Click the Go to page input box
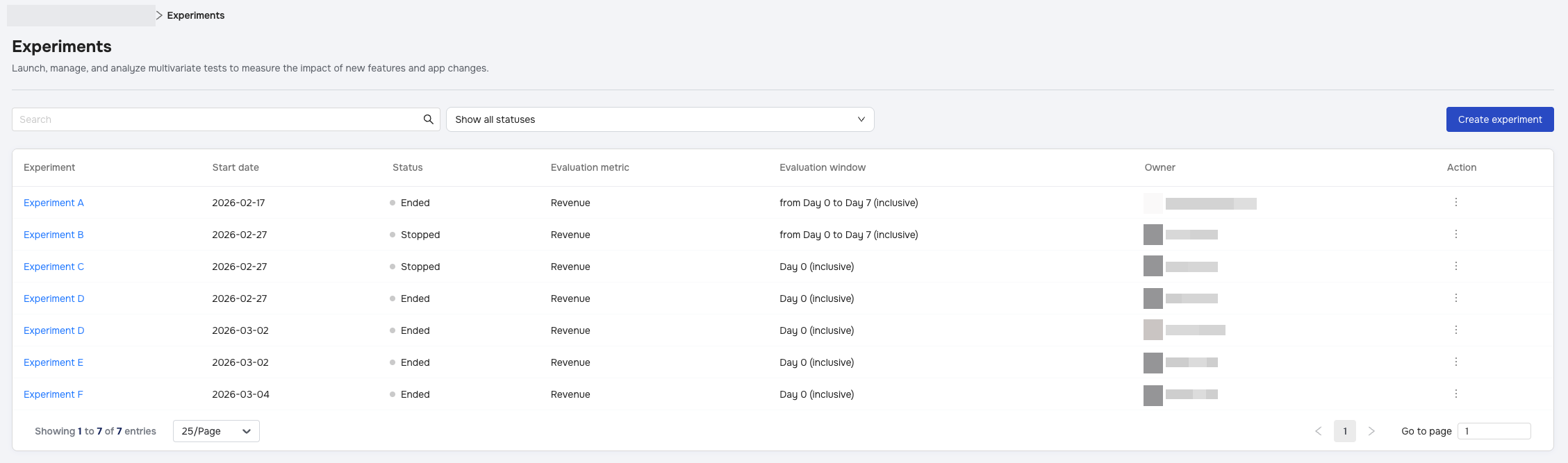This screenshot has width=1568, height=463. point(1493,431)
